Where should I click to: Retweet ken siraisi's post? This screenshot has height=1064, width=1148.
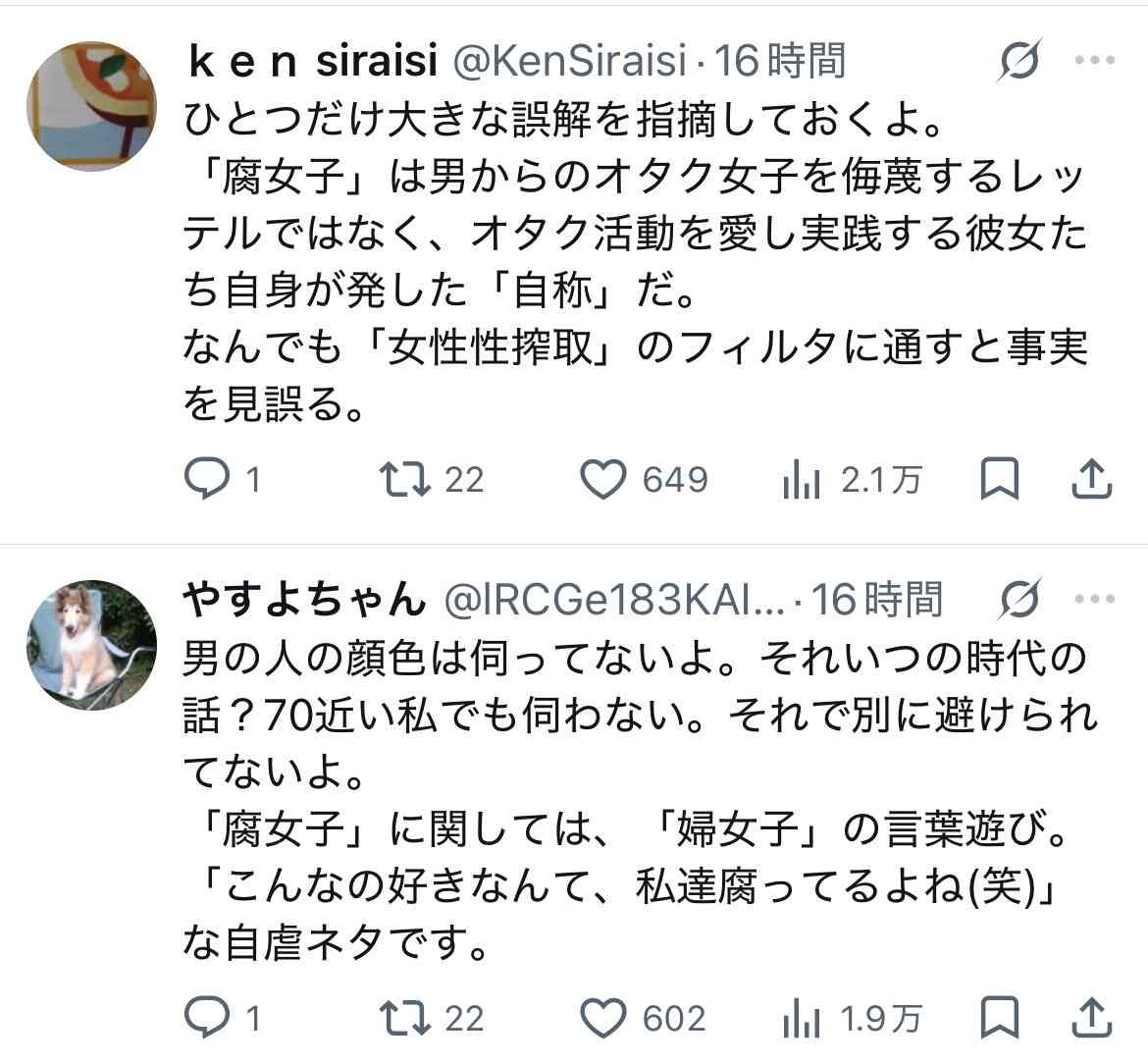[404, 479]
